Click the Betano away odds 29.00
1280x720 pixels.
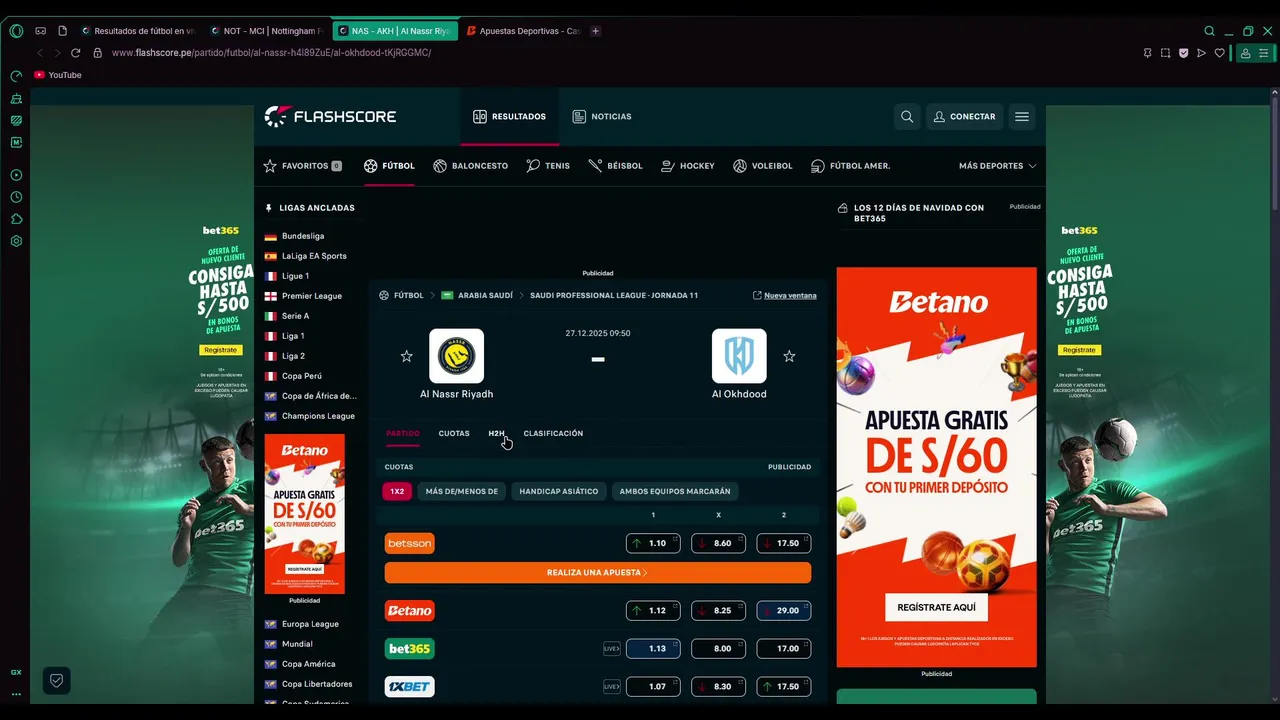(784, 611)
